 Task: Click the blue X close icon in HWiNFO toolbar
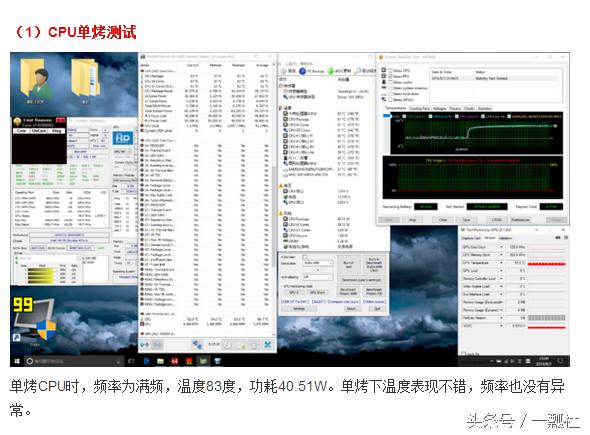268,344
